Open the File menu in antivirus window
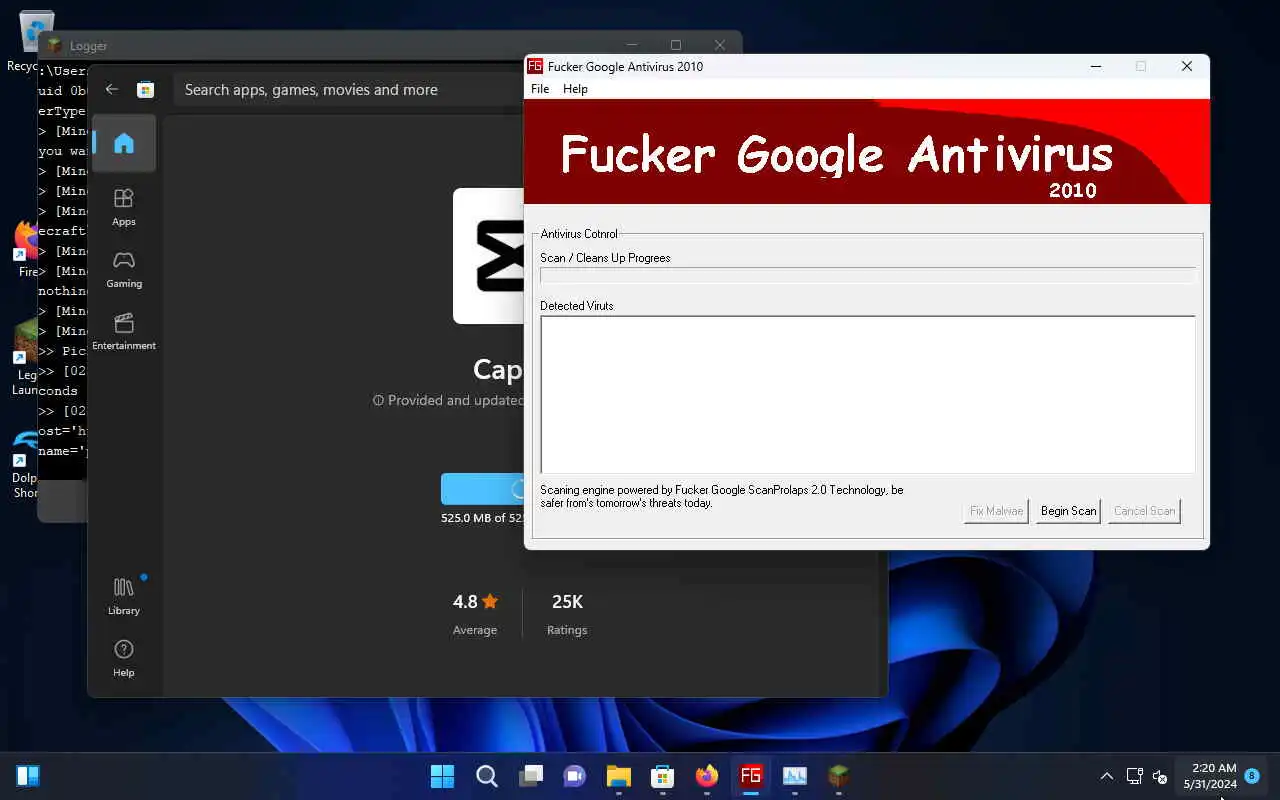 540,89
